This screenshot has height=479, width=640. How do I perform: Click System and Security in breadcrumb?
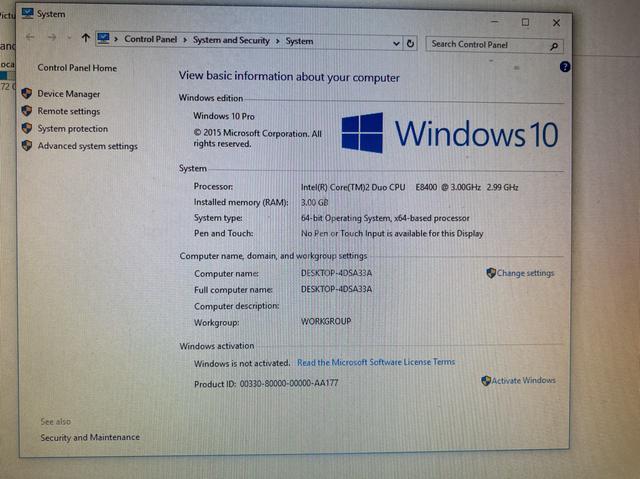(x=231, y=40)
